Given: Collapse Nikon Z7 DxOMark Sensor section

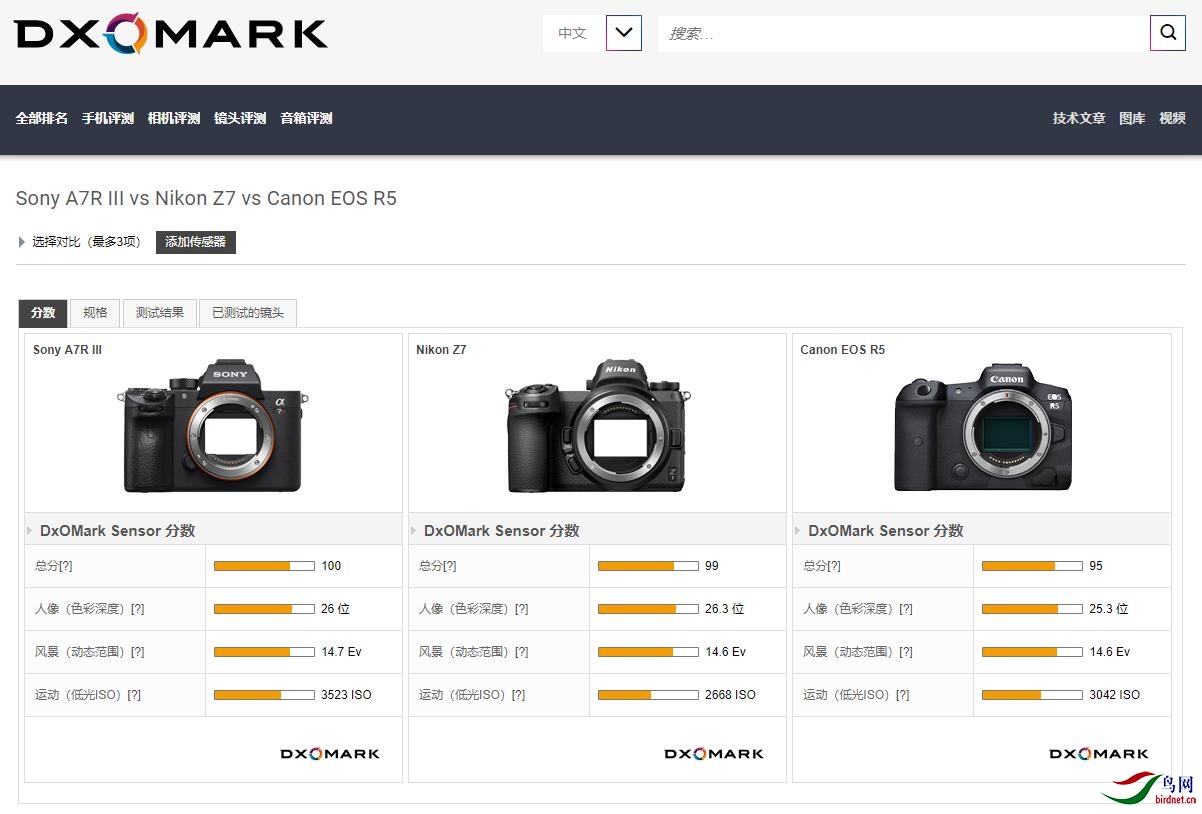Looking at the screenshot, I should pyautogui.click(x=415, y=530).
